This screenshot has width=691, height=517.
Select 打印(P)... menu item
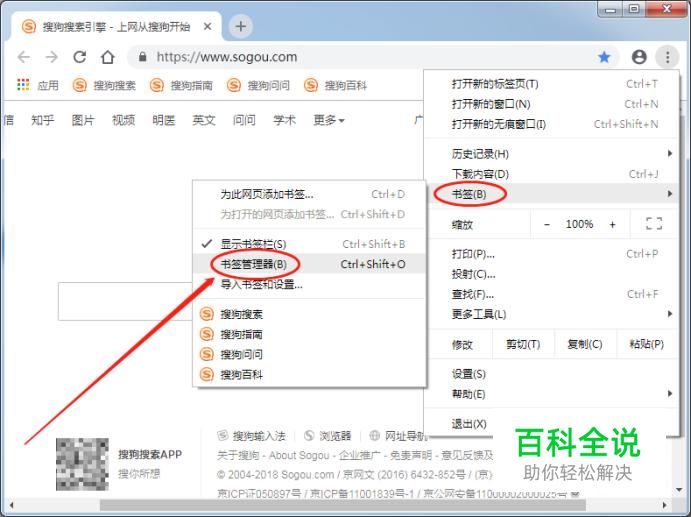(x=551, y=254)
